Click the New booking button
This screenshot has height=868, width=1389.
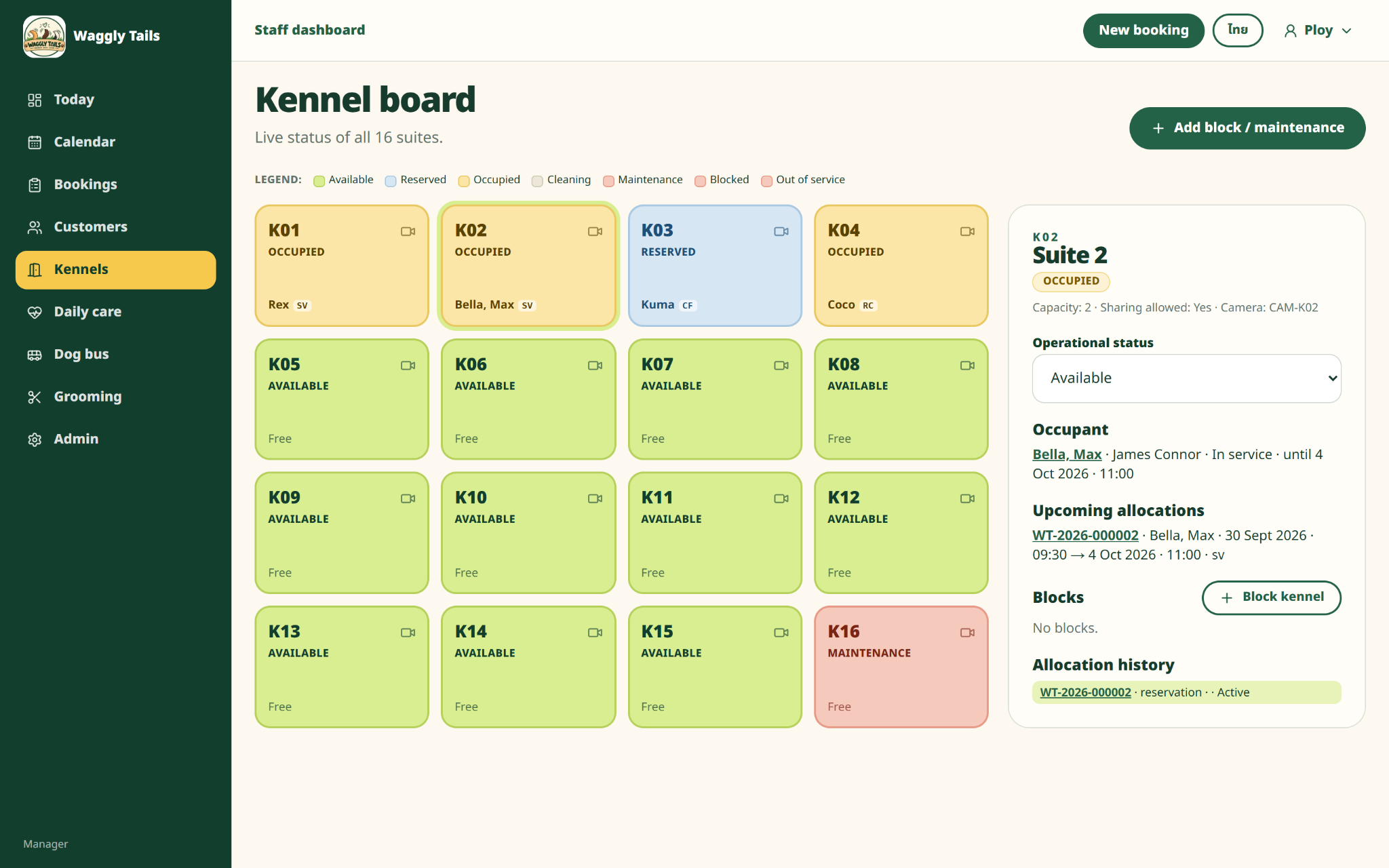(1143, 31)
